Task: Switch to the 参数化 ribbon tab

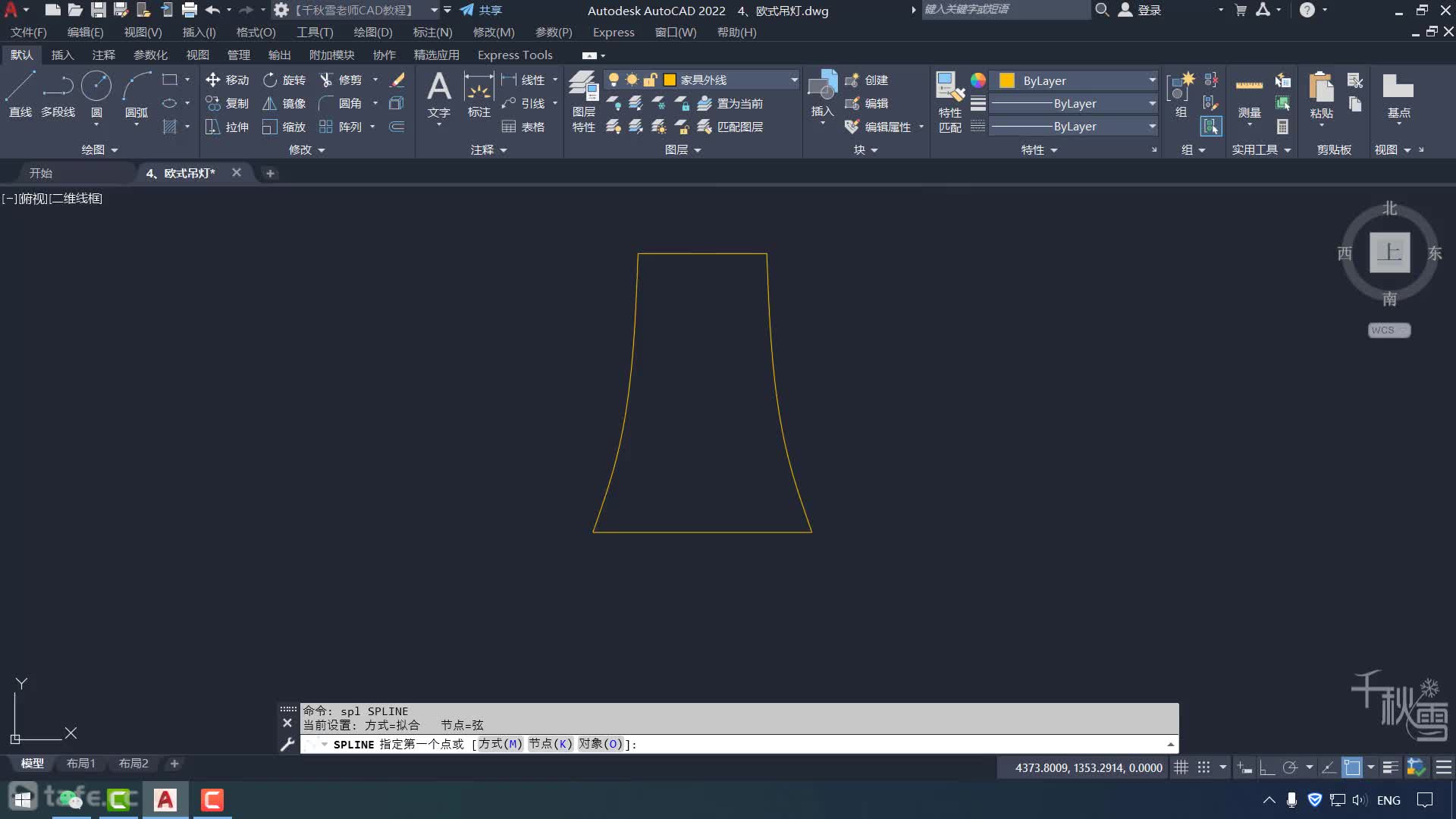Action: coord(150,55)
